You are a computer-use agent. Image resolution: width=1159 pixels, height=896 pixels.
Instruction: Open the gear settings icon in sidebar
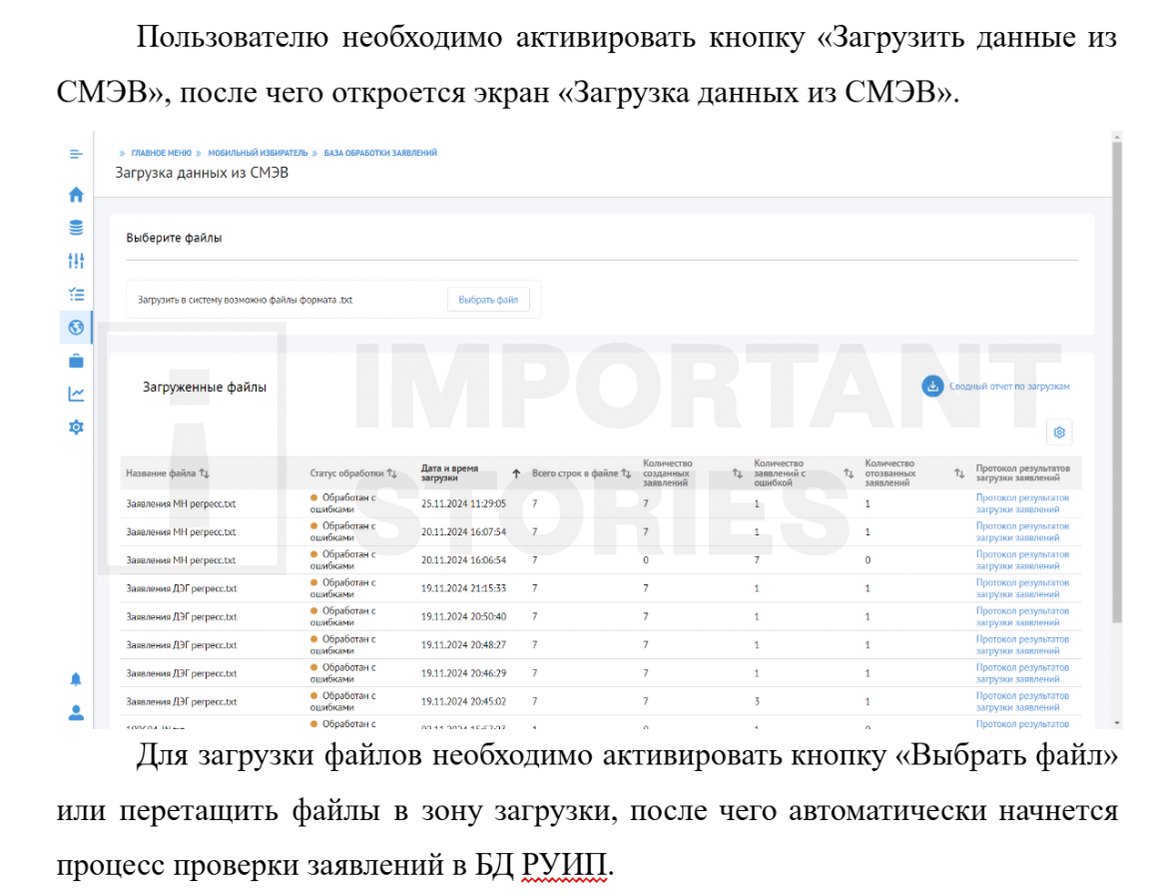pos(75,427)
